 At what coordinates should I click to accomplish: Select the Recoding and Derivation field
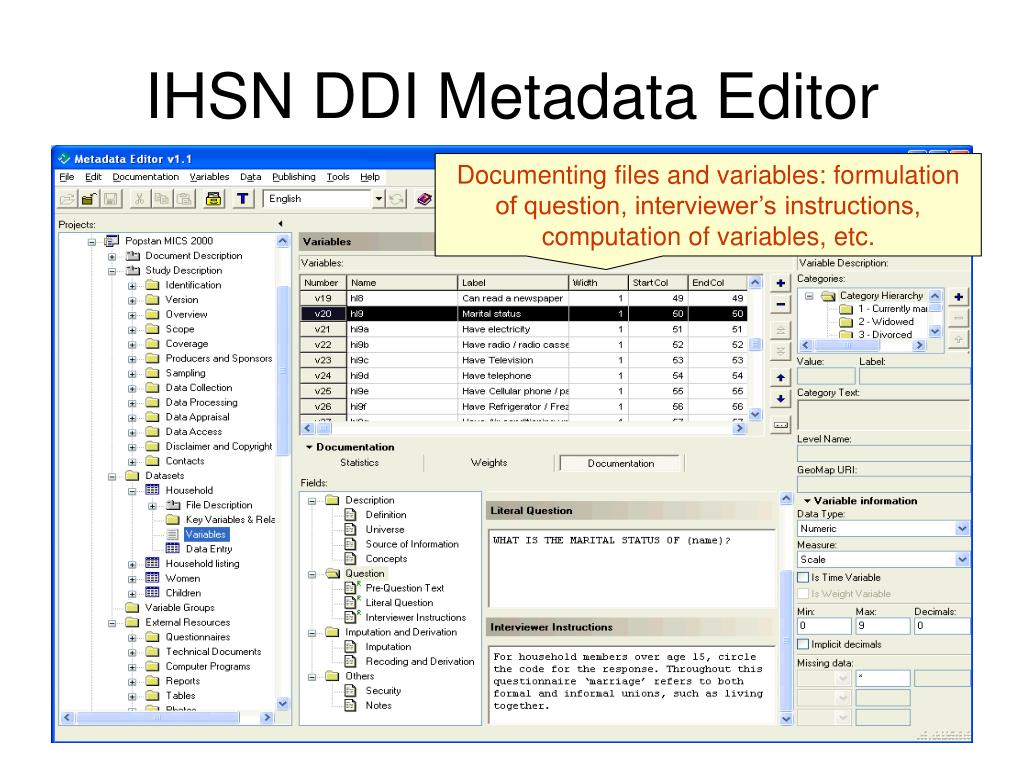pyautogui.click(x=420, y=661)
